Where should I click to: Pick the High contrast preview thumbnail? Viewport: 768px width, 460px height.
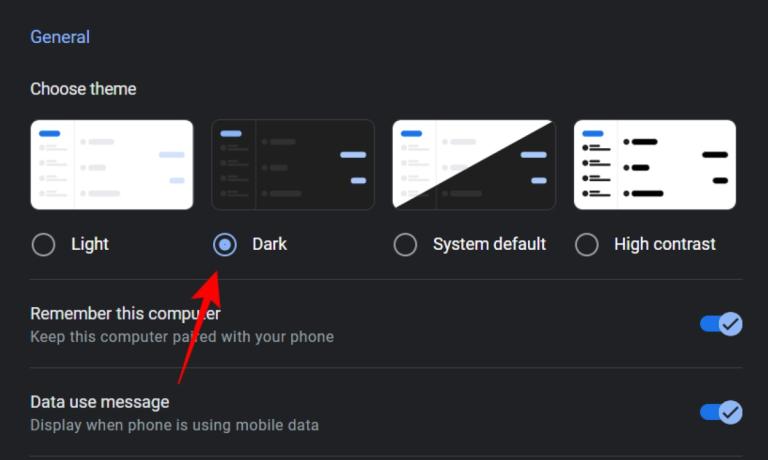(x=655, y=165)
